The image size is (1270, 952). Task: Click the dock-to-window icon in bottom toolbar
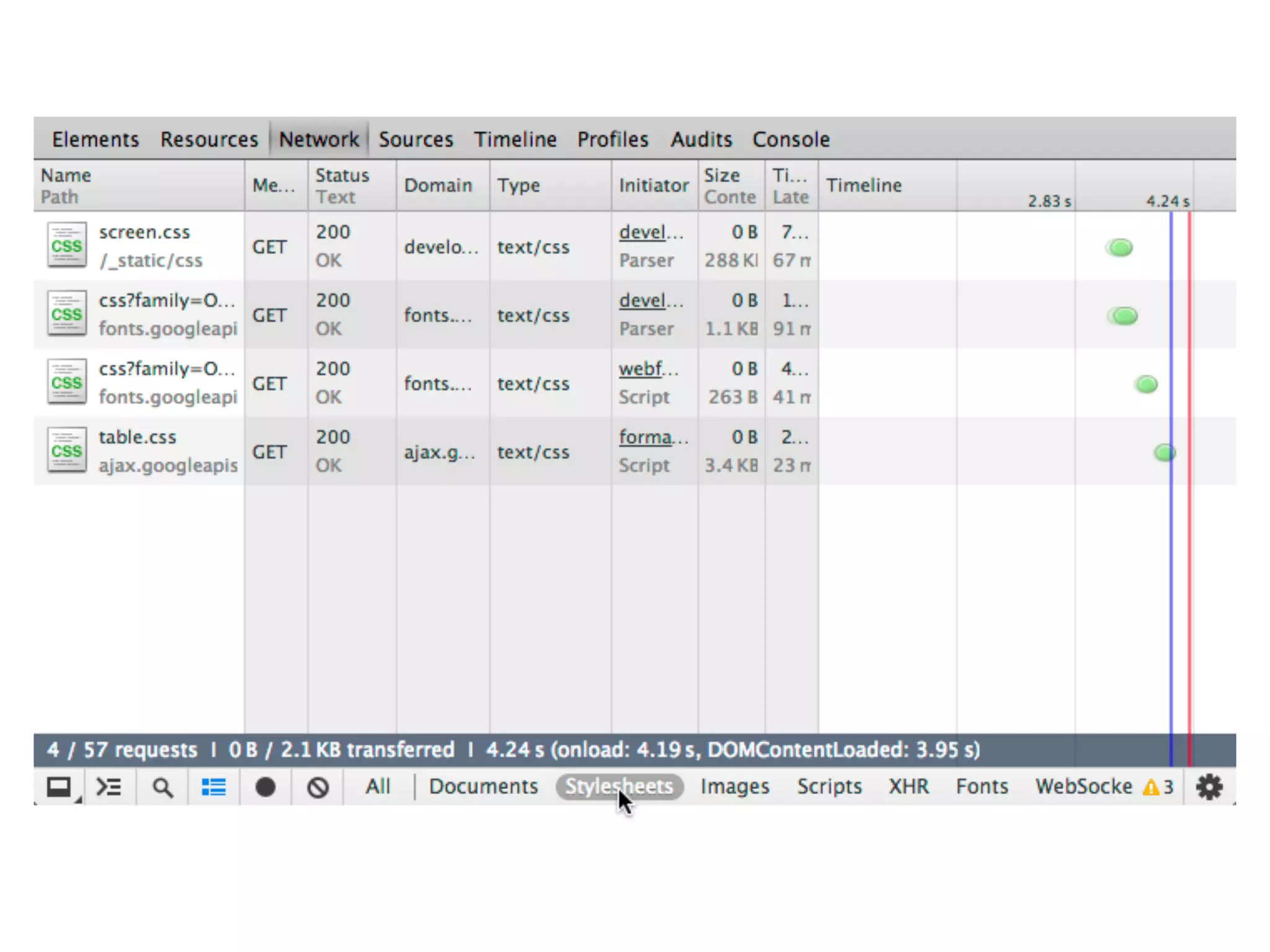[60, 787]
